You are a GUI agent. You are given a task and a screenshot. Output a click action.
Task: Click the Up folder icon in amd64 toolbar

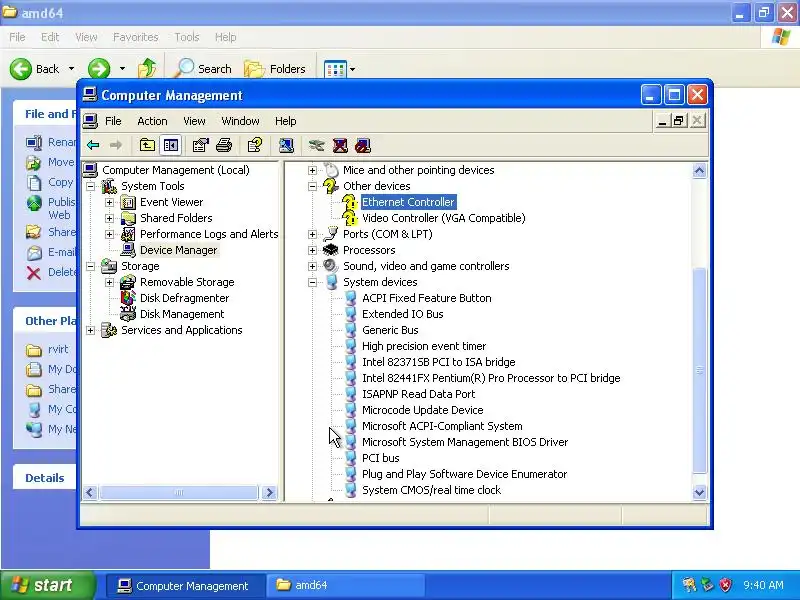(147, 68)
